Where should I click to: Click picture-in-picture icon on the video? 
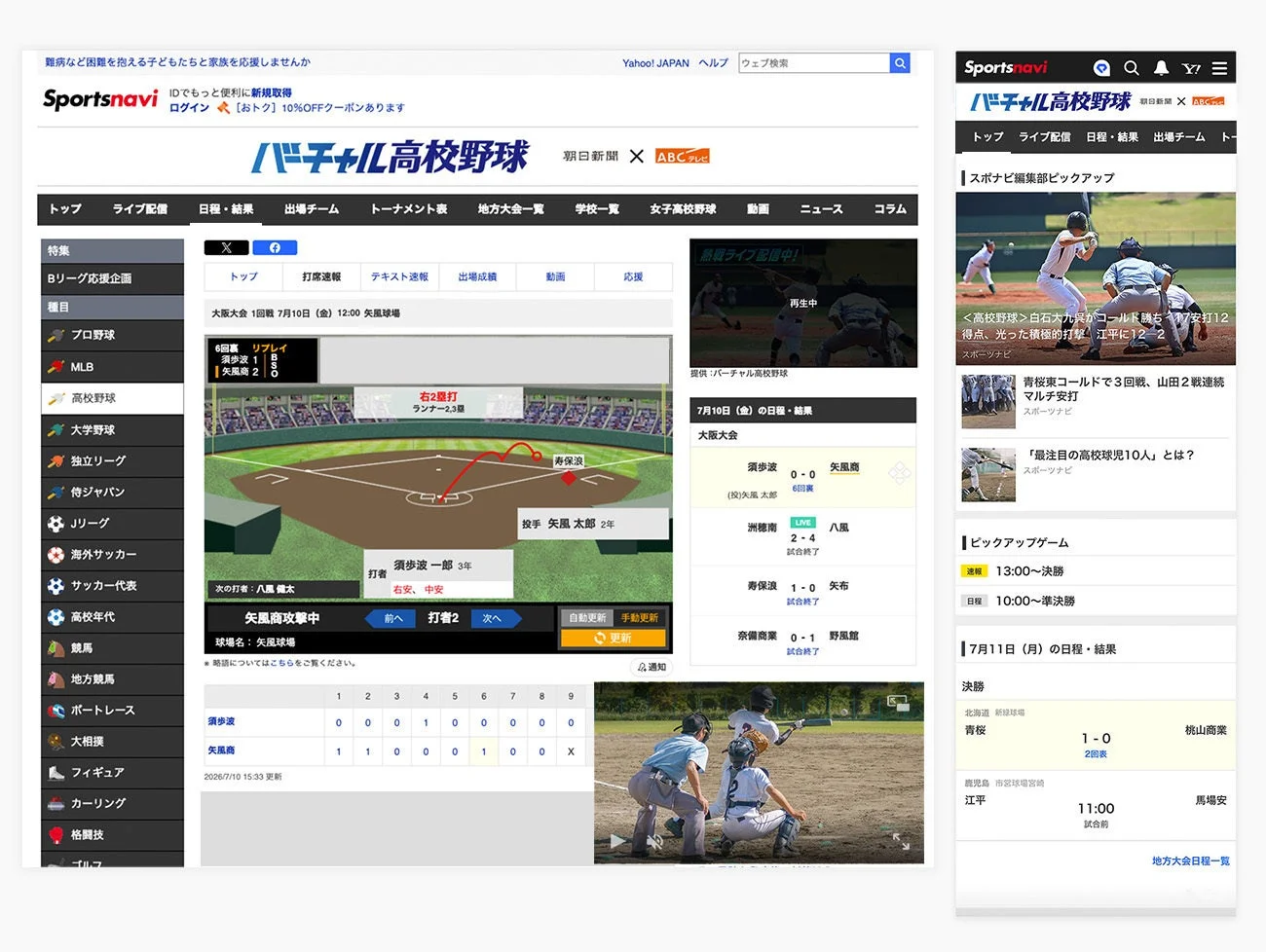(898, 702)
